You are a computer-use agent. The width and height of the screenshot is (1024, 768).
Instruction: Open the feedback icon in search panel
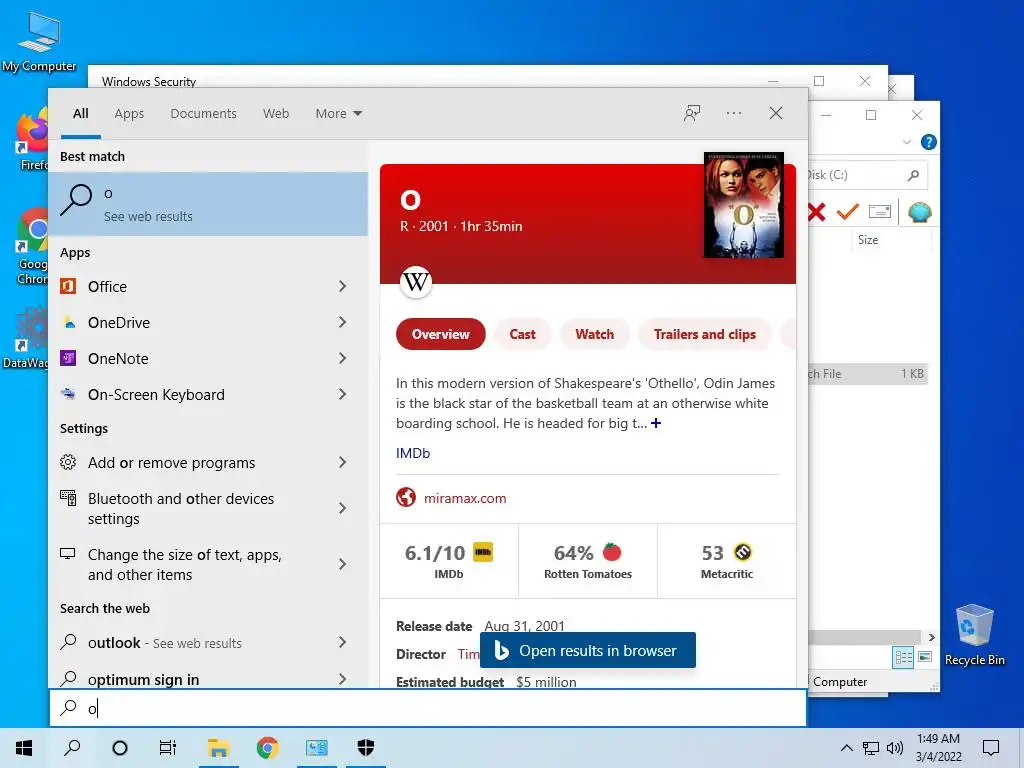[x=692, y=113]
